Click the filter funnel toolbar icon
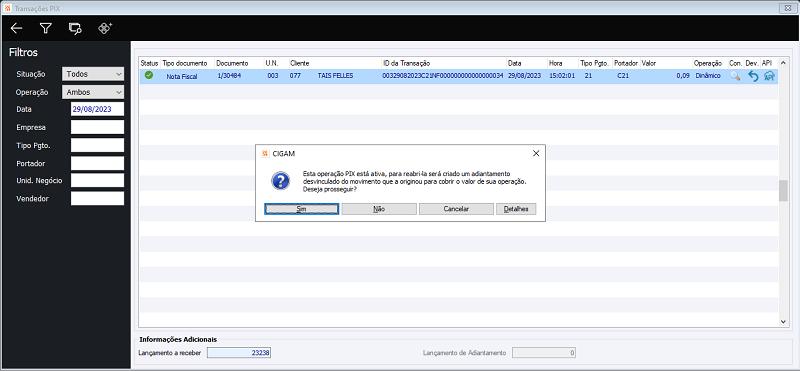This screenshot has height=371, width=800. pos(46,28)
